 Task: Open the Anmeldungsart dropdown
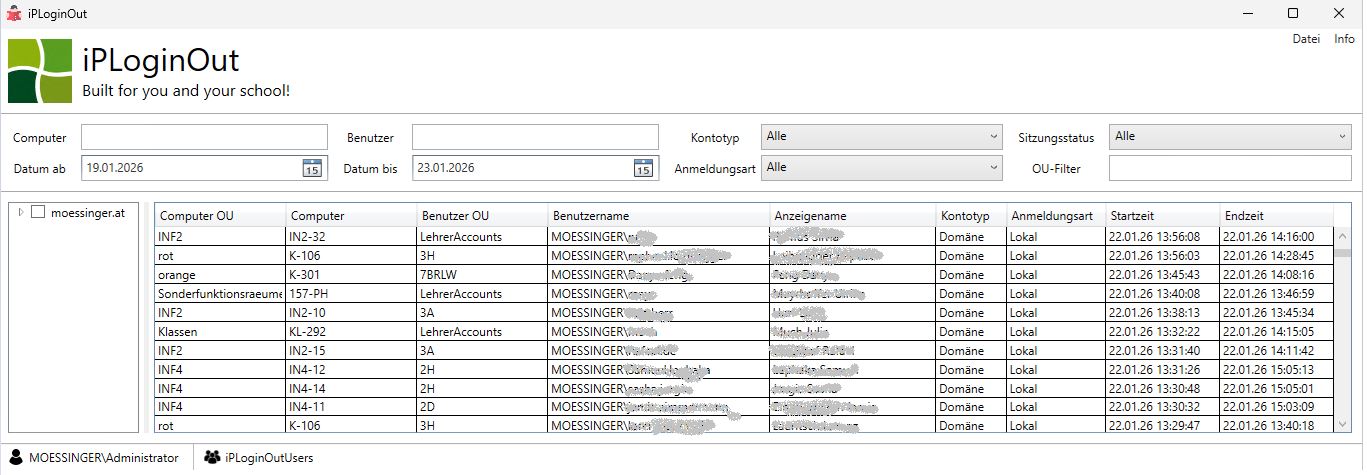[x=881, y=168]
